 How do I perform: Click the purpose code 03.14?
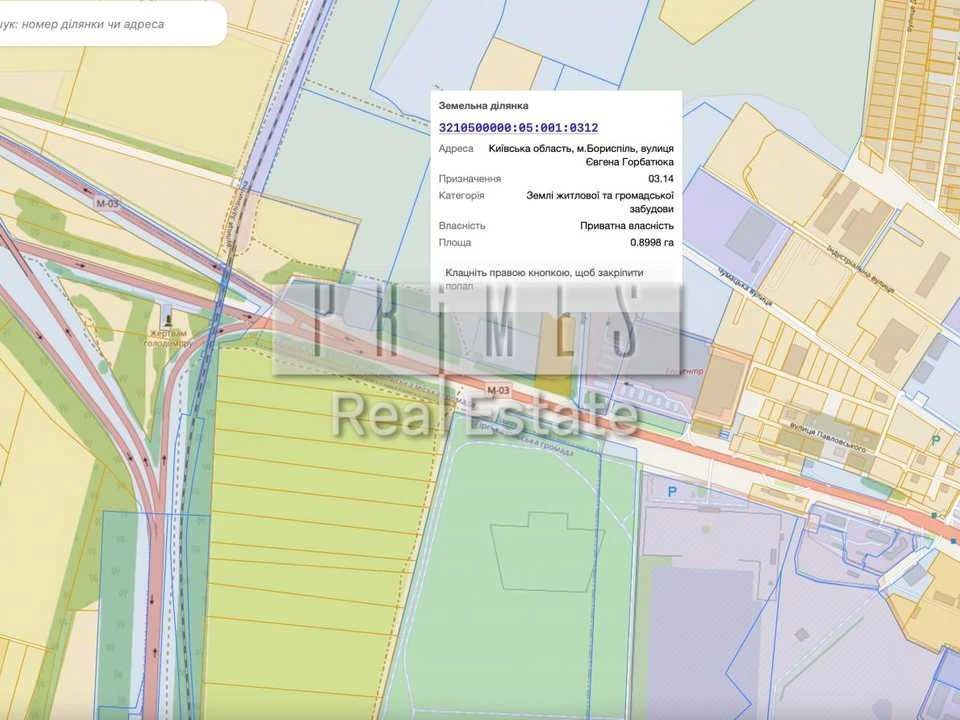(x=661, y=179)
